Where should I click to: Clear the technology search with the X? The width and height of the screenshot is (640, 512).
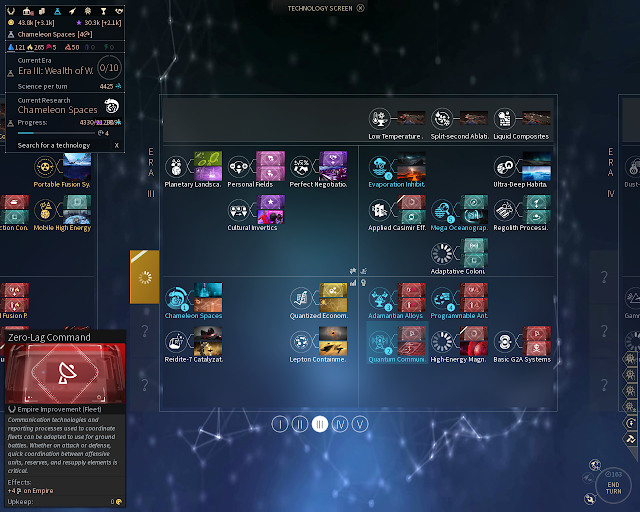117,145
